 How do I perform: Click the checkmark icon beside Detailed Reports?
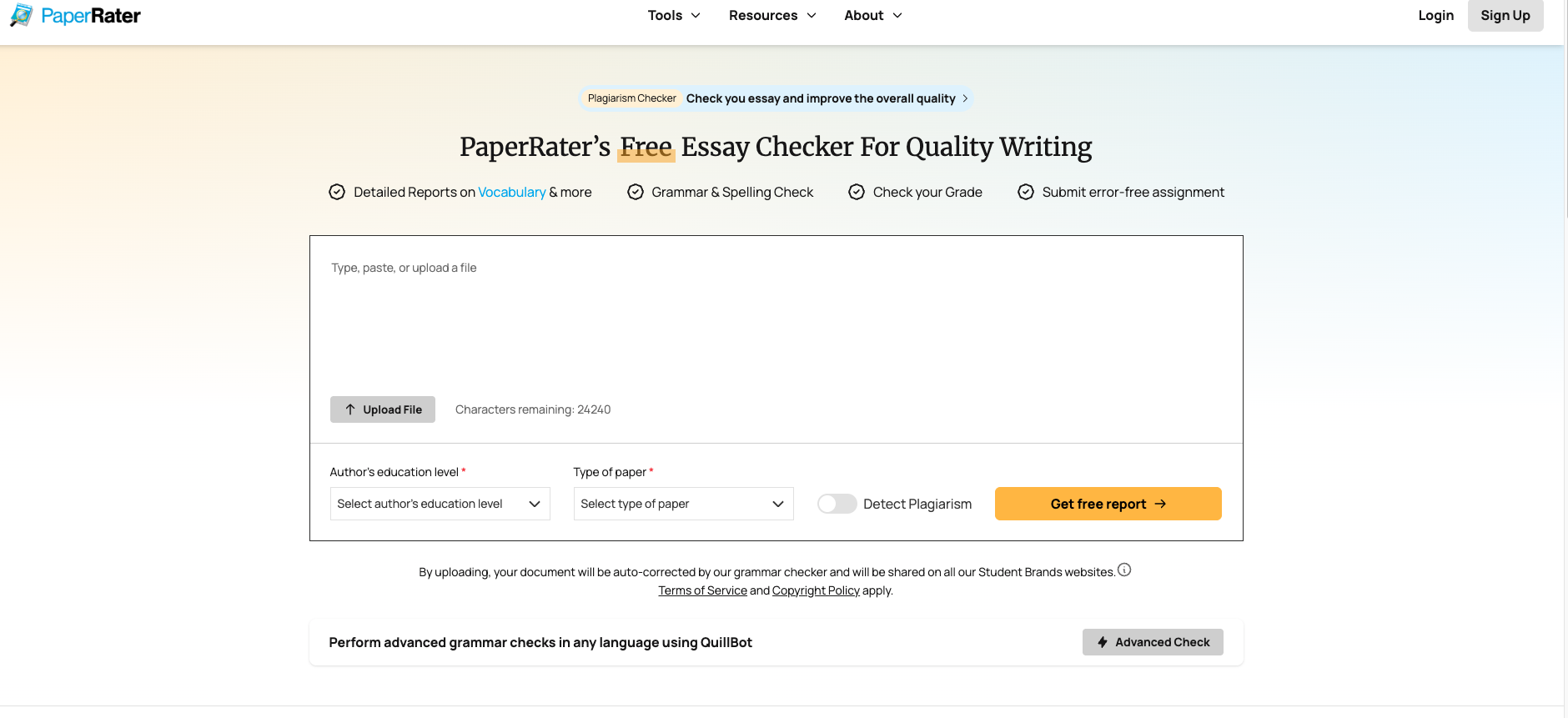[336, 192]
